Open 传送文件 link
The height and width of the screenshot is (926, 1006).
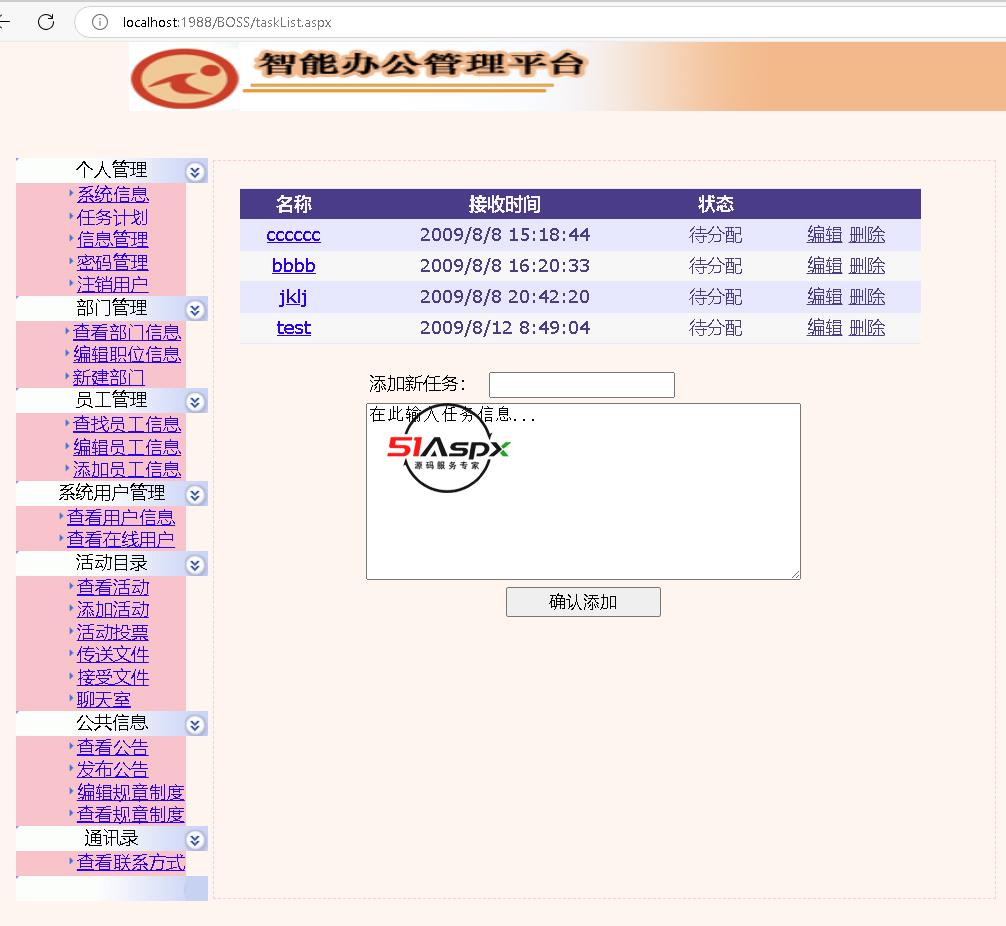(113, 655)
